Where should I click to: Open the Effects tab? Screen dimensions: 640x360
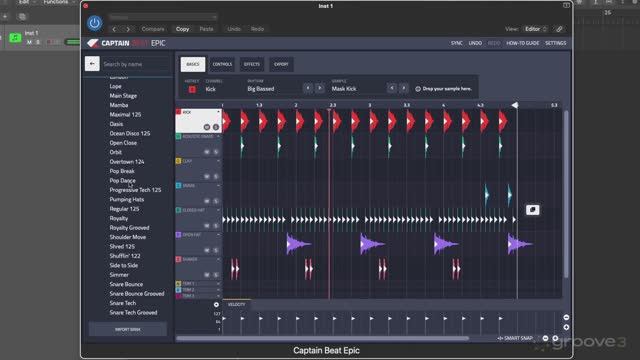click(251, 64)
